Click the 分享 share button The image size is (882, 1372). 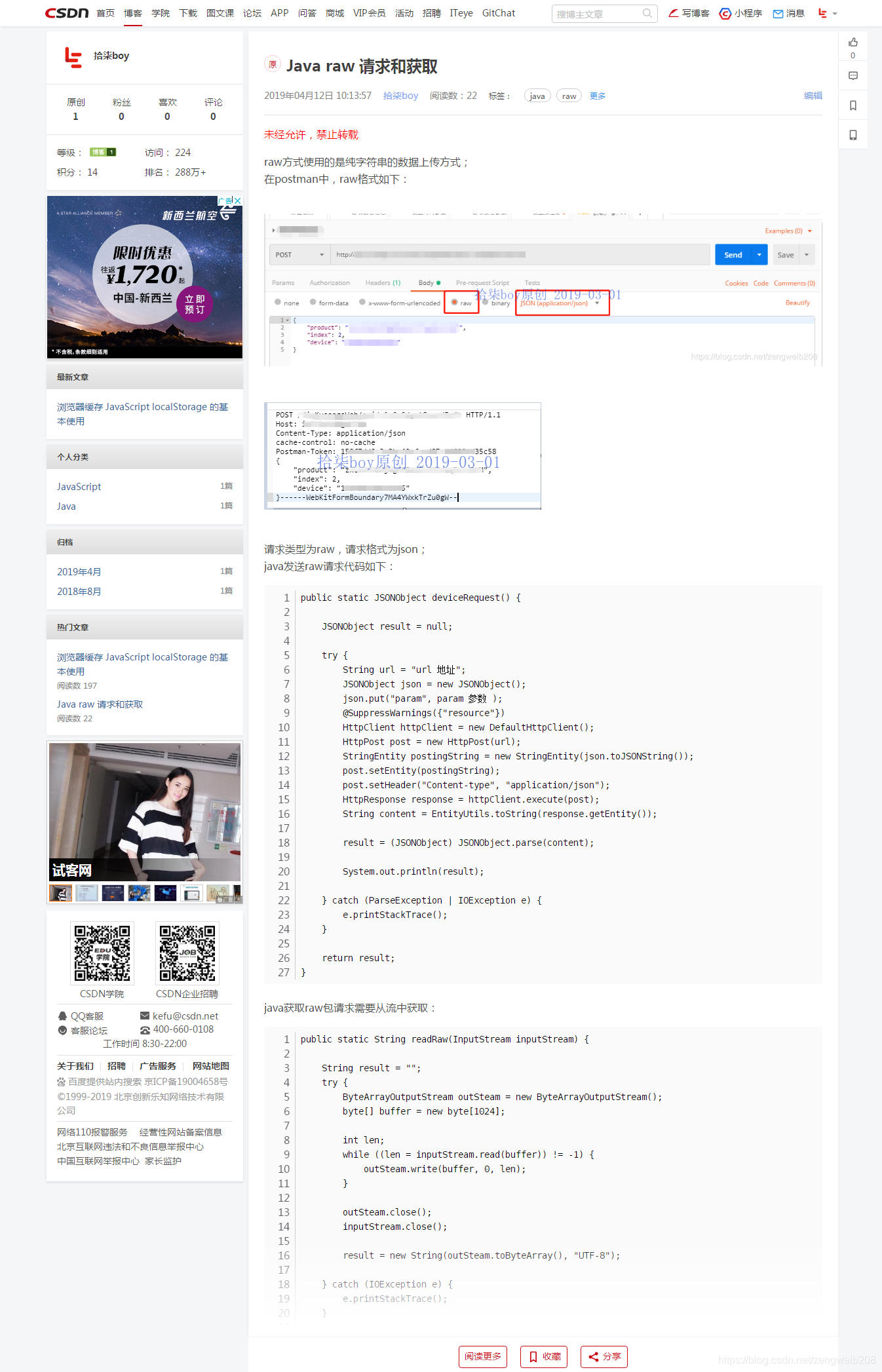(x=604, y=1356)
